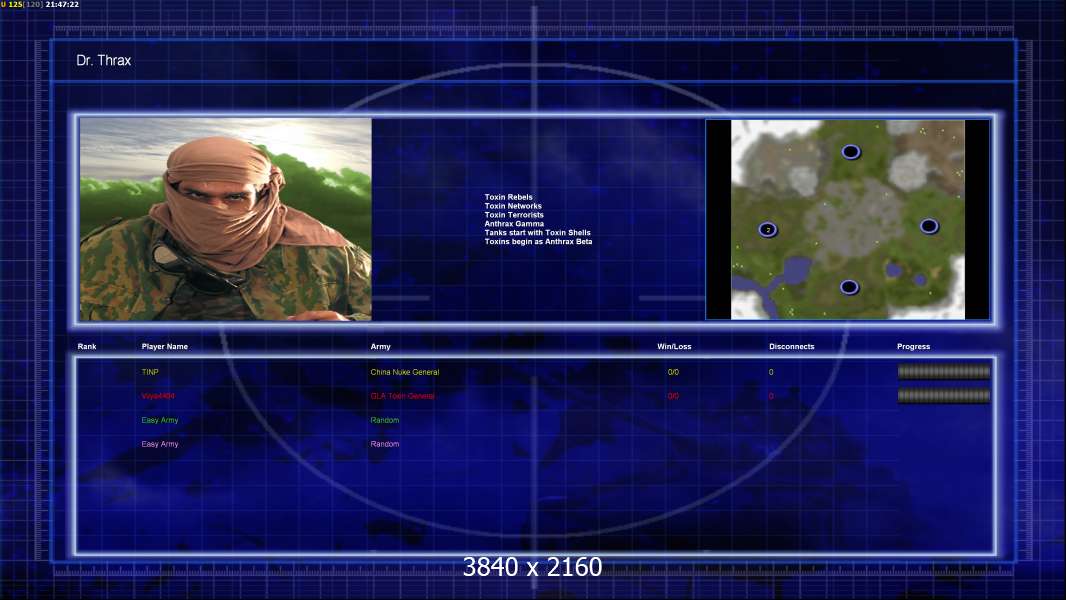The height and width of the screenshot is (600, 1066).
Task: Click the Disconnects column header
Action: click(791, 347)
